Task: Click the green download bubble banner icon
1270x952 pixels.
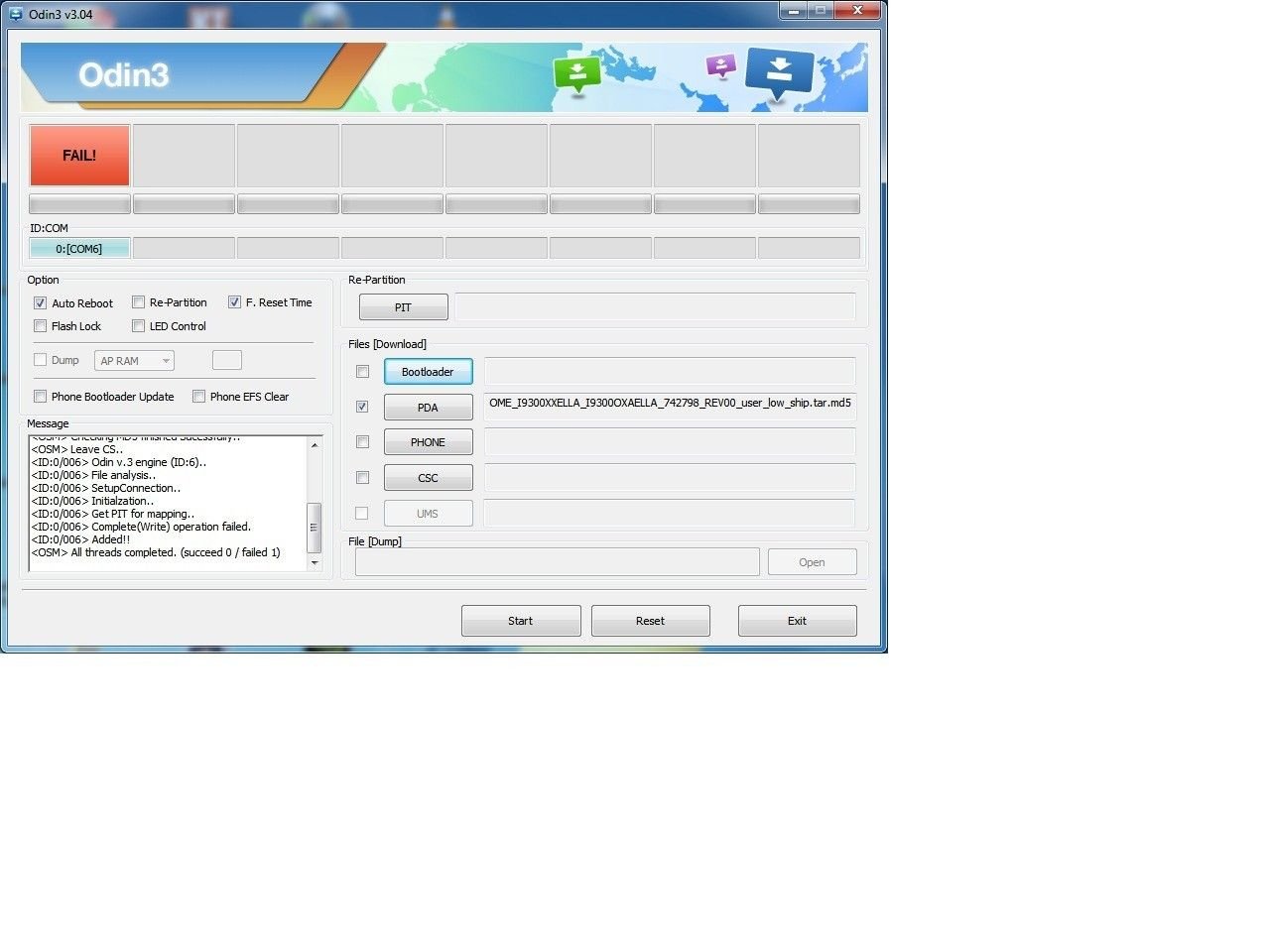Action: (576, 74)
